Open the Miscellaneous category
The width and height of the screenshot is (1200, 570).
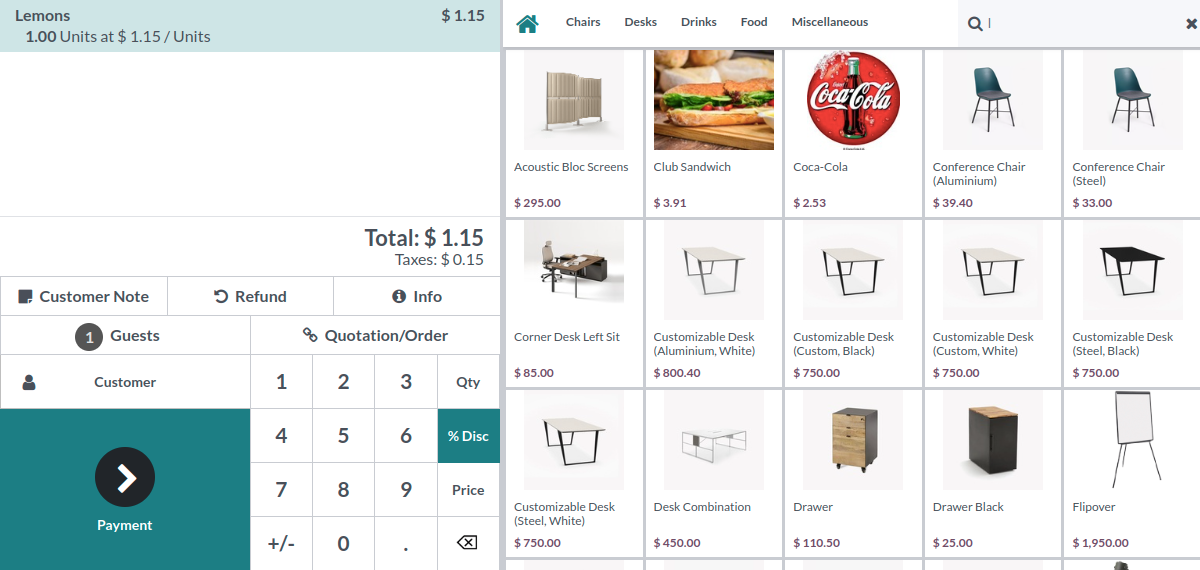pos(830,22)
